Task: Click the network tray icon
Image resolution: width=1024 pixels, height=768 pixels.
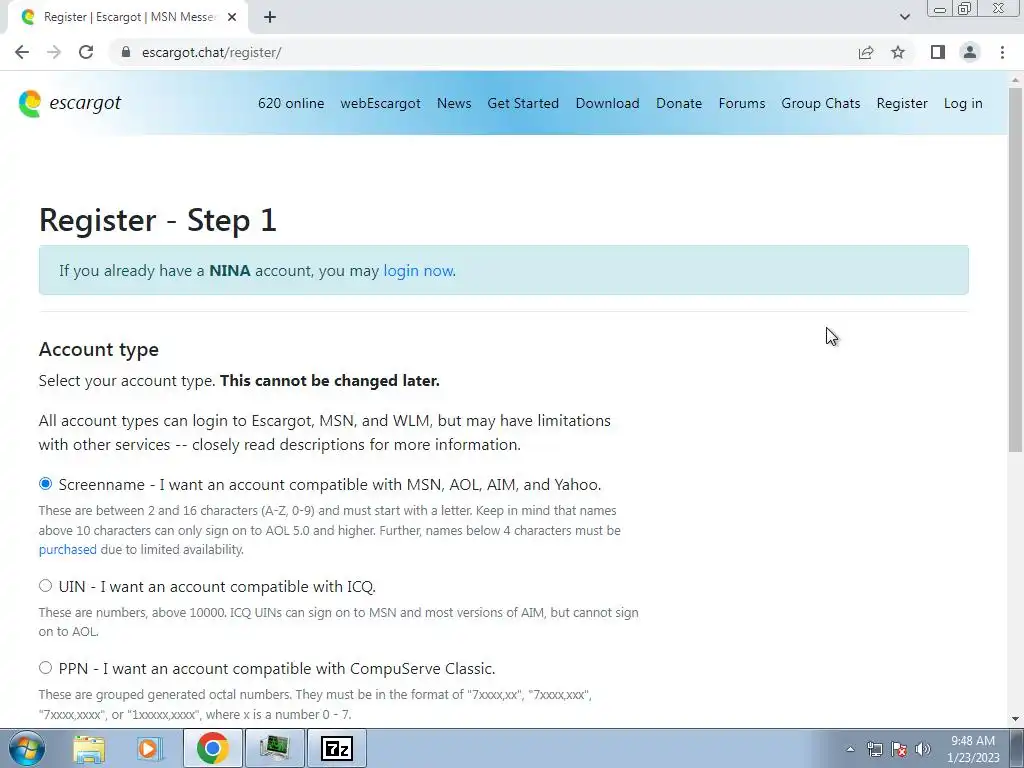Action: pyautogui.click(x=874, y=749)
